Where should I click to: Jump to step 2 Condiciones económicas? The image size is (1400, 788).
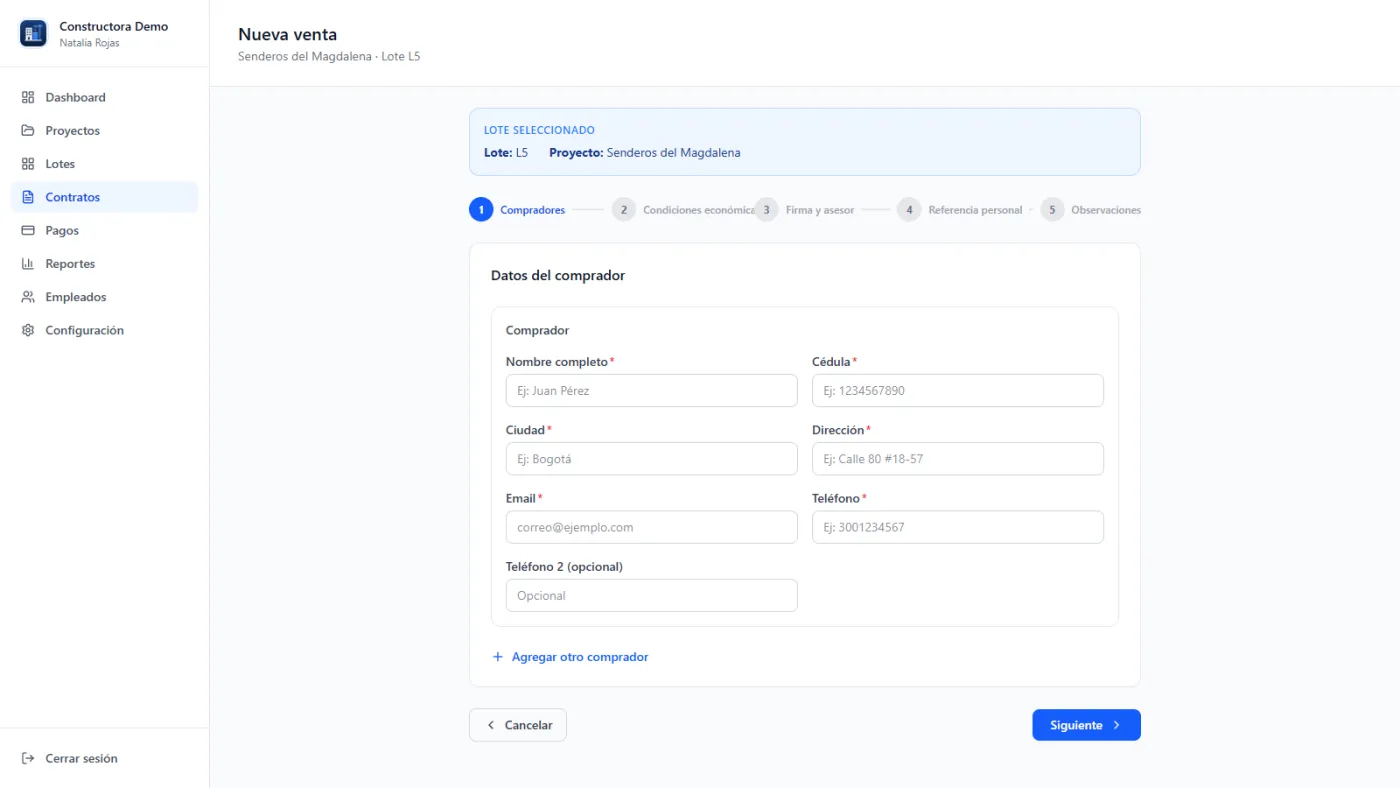pos(683,210)
